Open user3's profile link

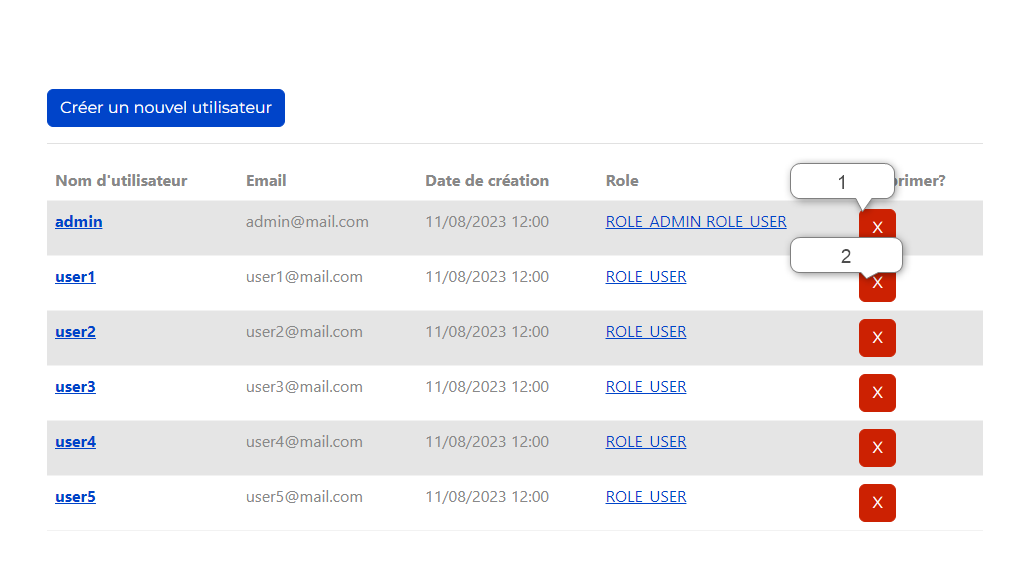coord(75,387)
